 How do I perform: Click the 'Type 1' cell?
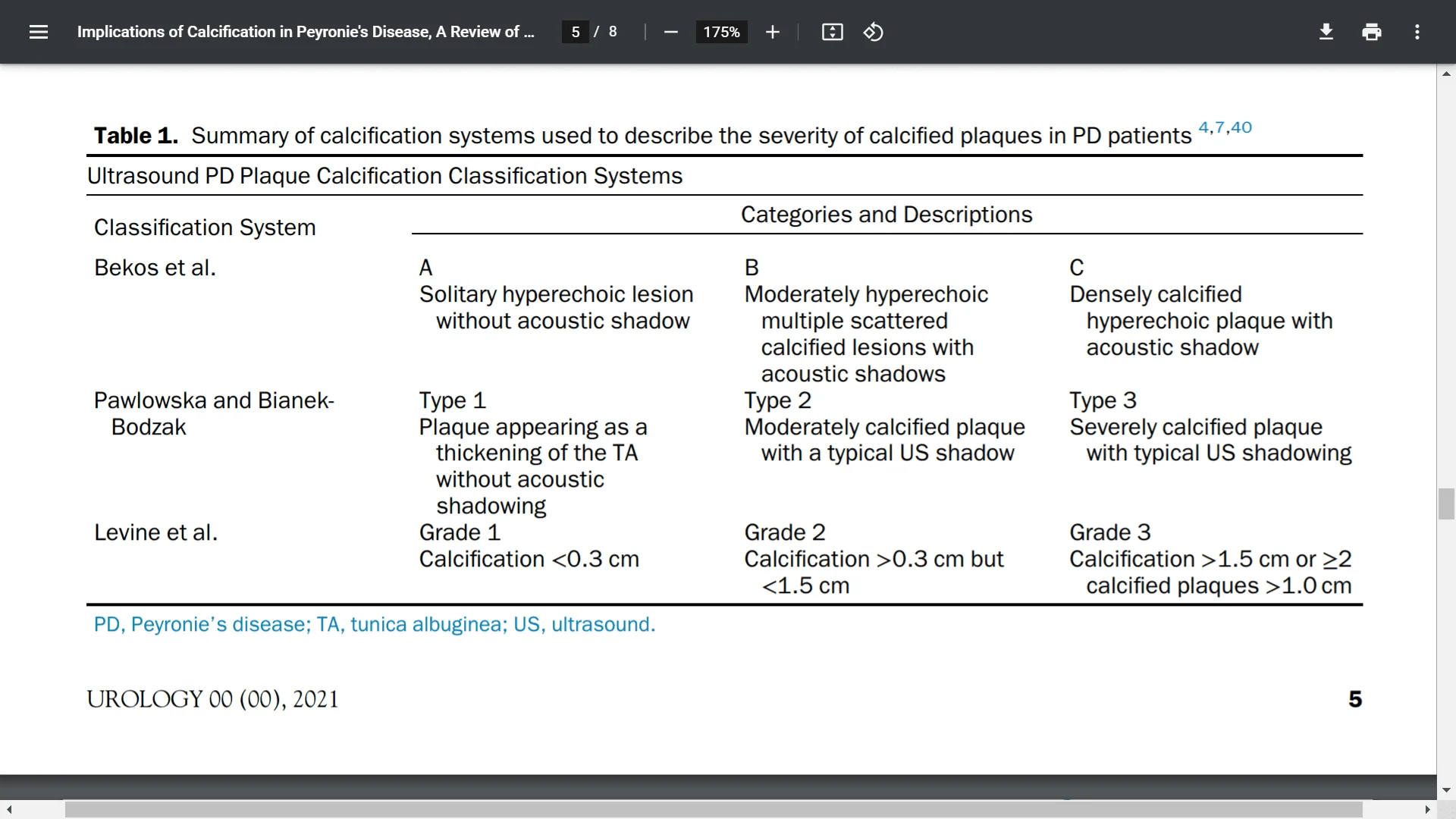tap(452, 400)
